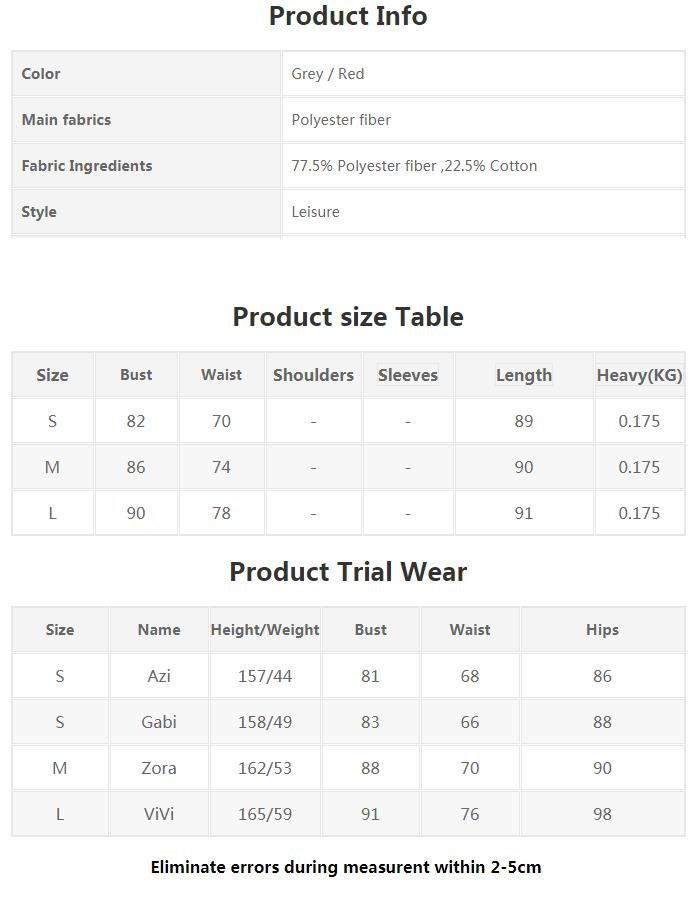The image size is (700, 899).
Task: Click the Heavy(KG) column header
Action: pos(639,375)
